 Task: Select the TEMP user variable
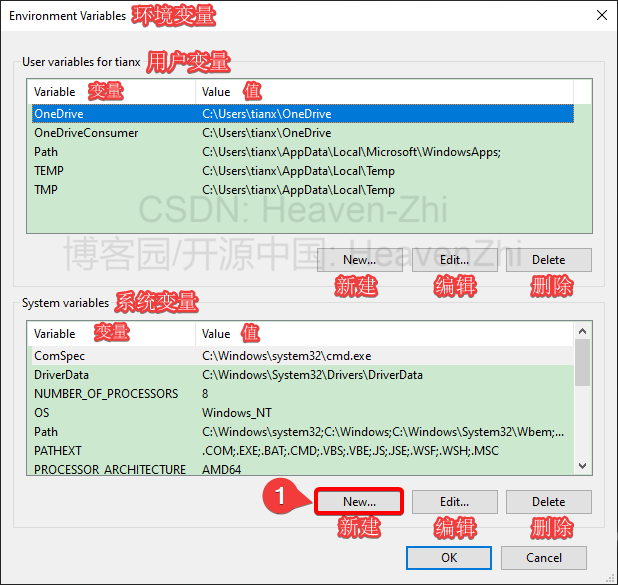(303, 171)
